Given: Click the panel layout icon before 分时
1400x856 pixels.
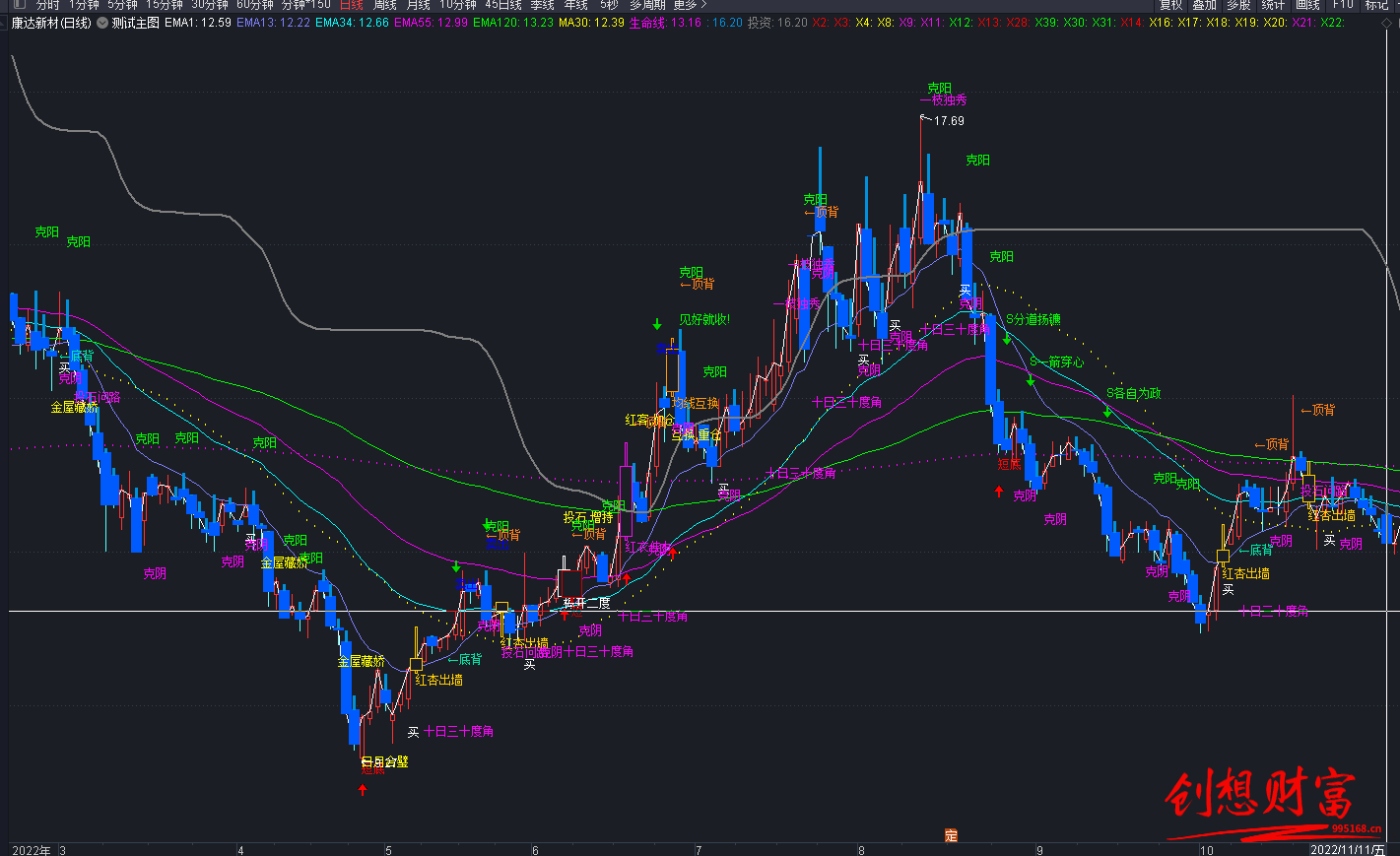Looking at the screenshot, I should click(x=19, y=4).
